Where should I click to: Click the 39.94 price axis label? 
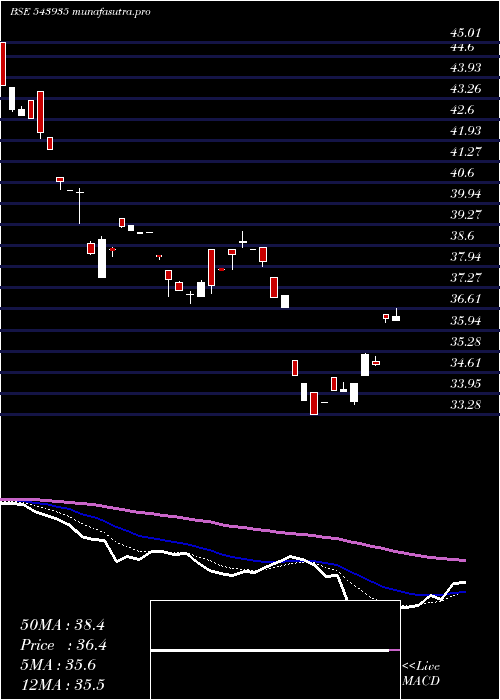click(x=465, y=194)
